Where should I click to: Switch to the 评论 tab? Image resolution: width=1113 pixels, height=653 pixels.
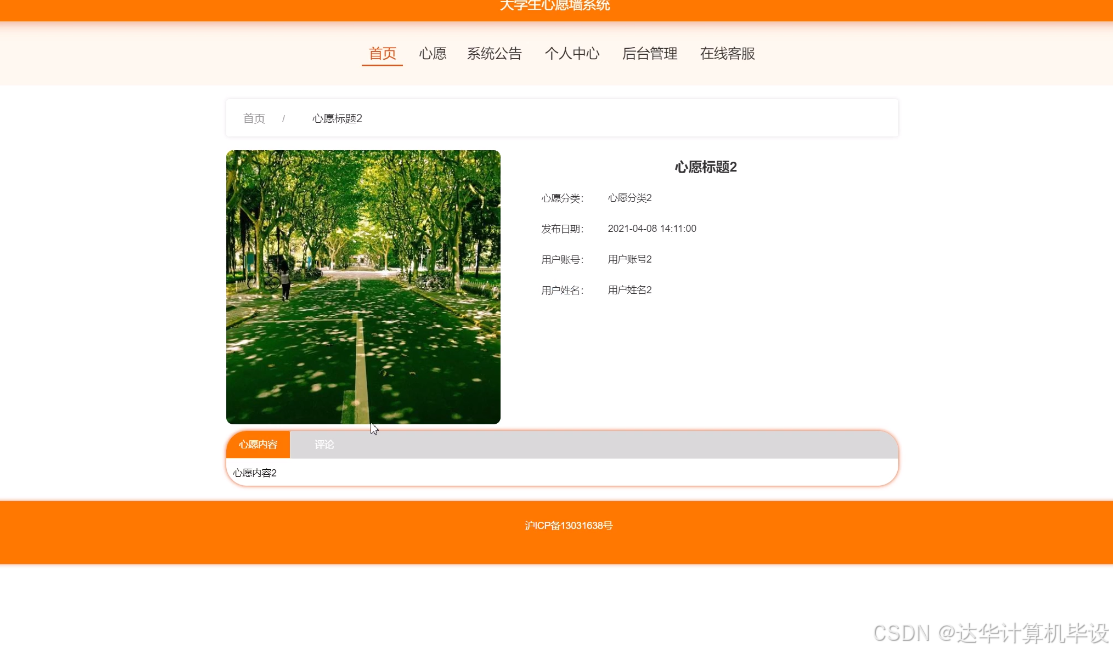click(x=324, y=444)
